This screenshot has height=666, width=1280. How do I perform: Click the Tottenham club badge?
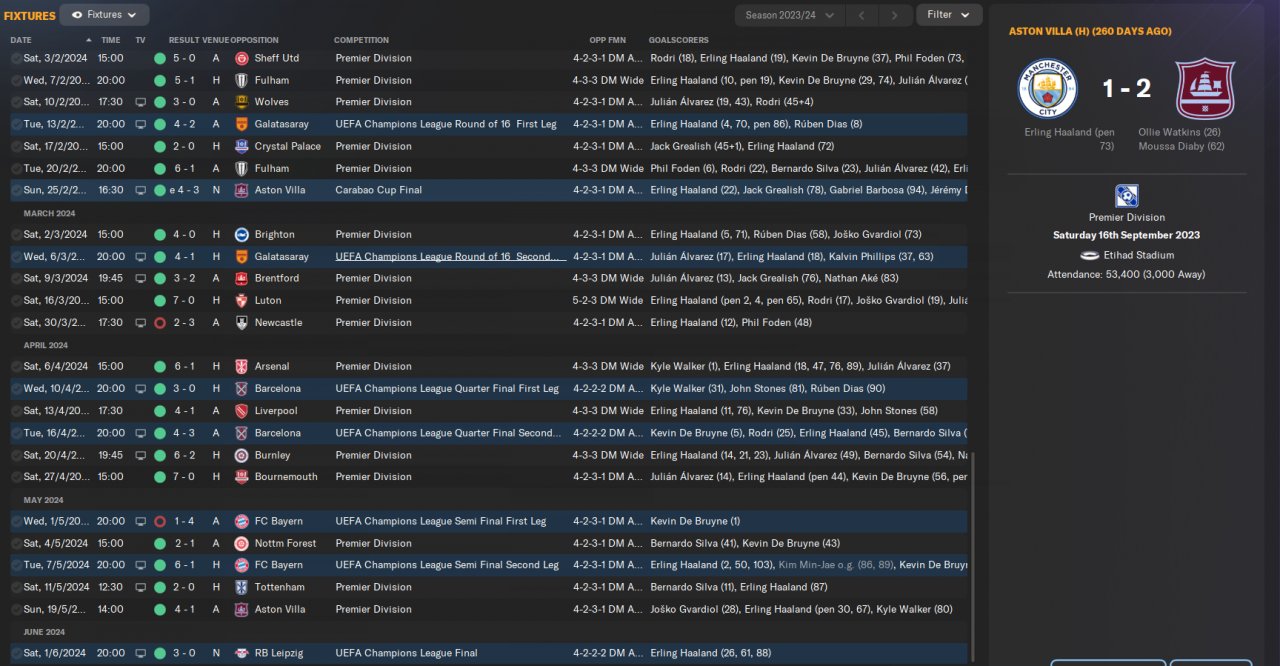pyautogui.click(x=241, y=587)
